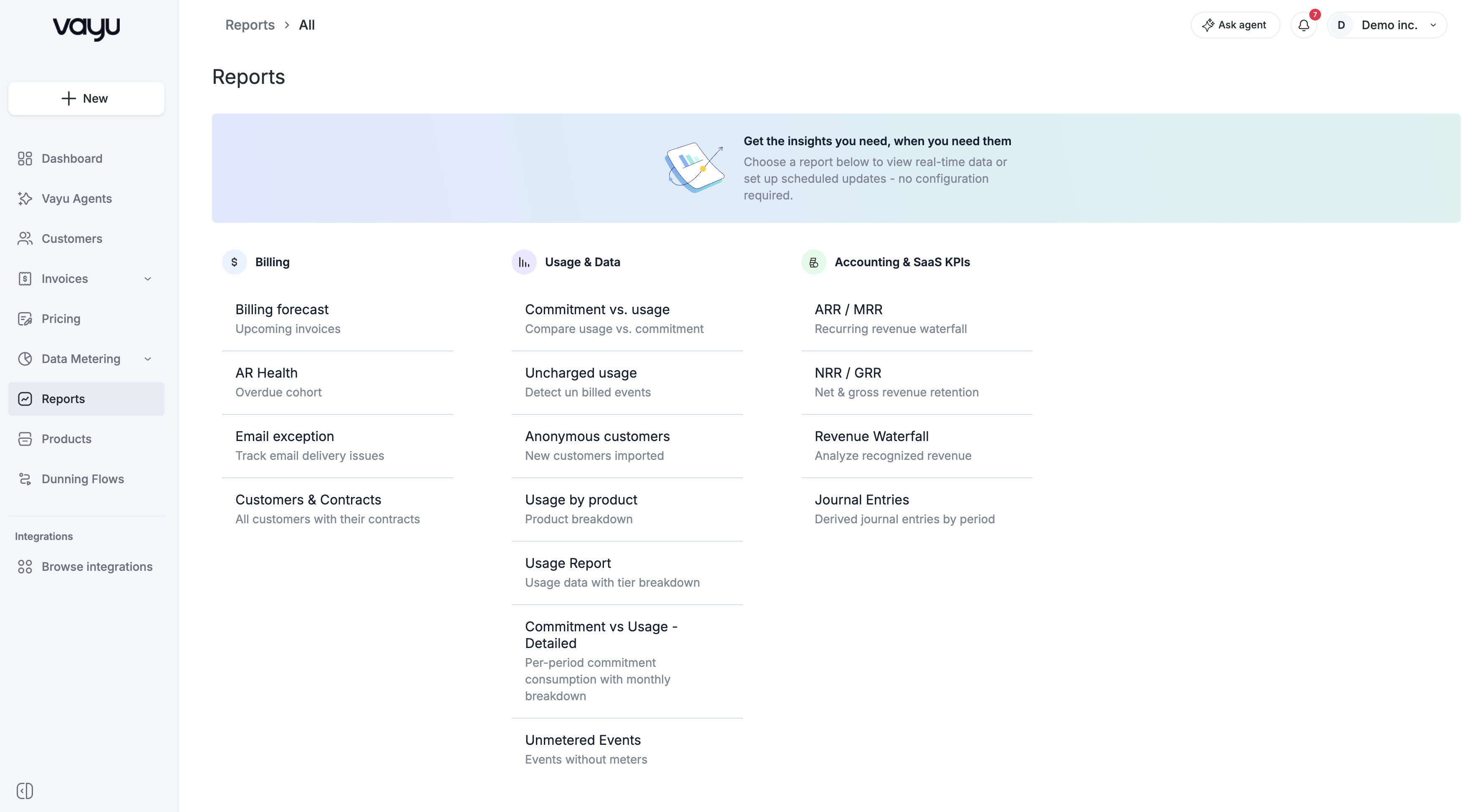This screenshot has height=812, width=1470.
Task: Click the Accounting & SaaS KPIs icon
Action: (814, 262)
